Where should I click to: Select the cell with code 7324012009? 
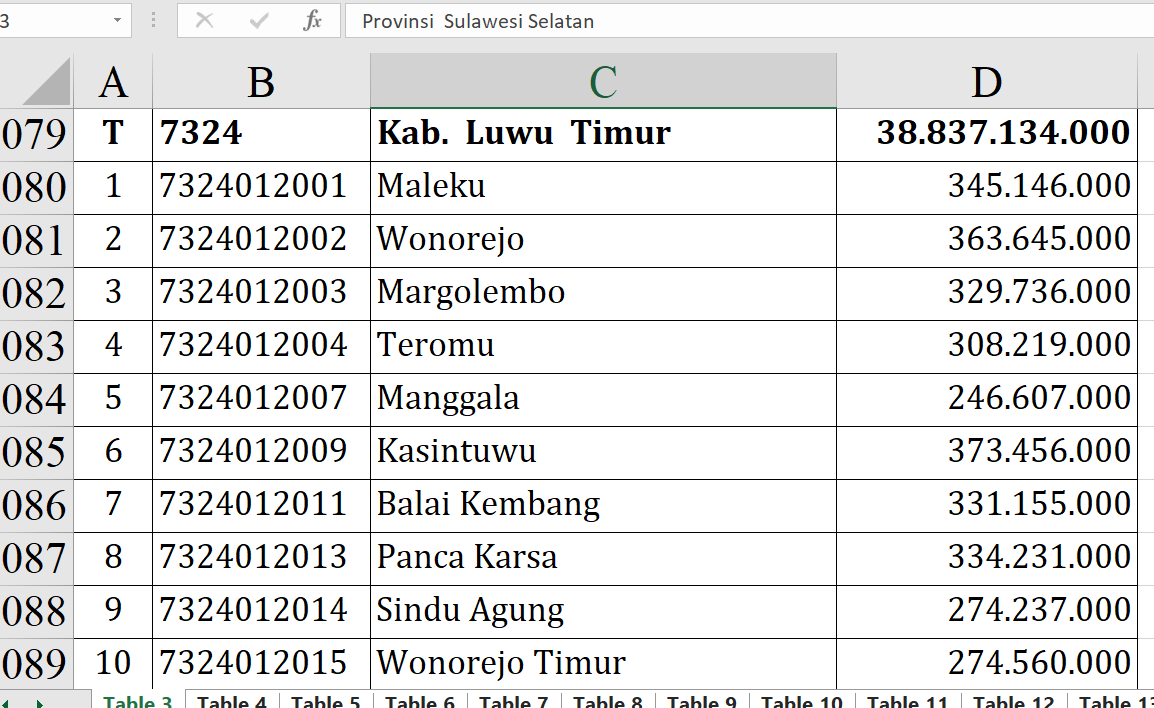point(260,451)
